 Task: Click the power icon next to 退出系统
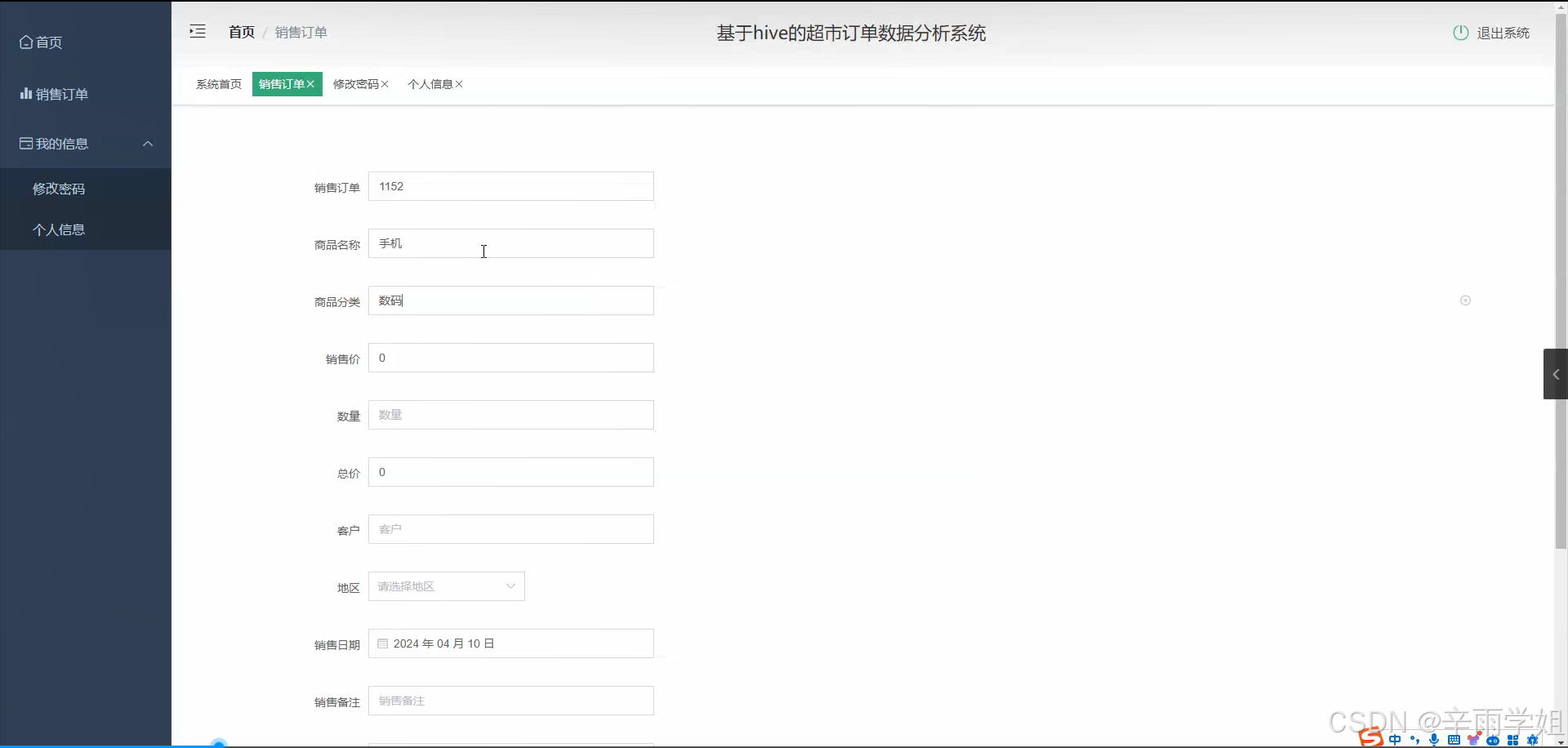[x=1461, y=33]
